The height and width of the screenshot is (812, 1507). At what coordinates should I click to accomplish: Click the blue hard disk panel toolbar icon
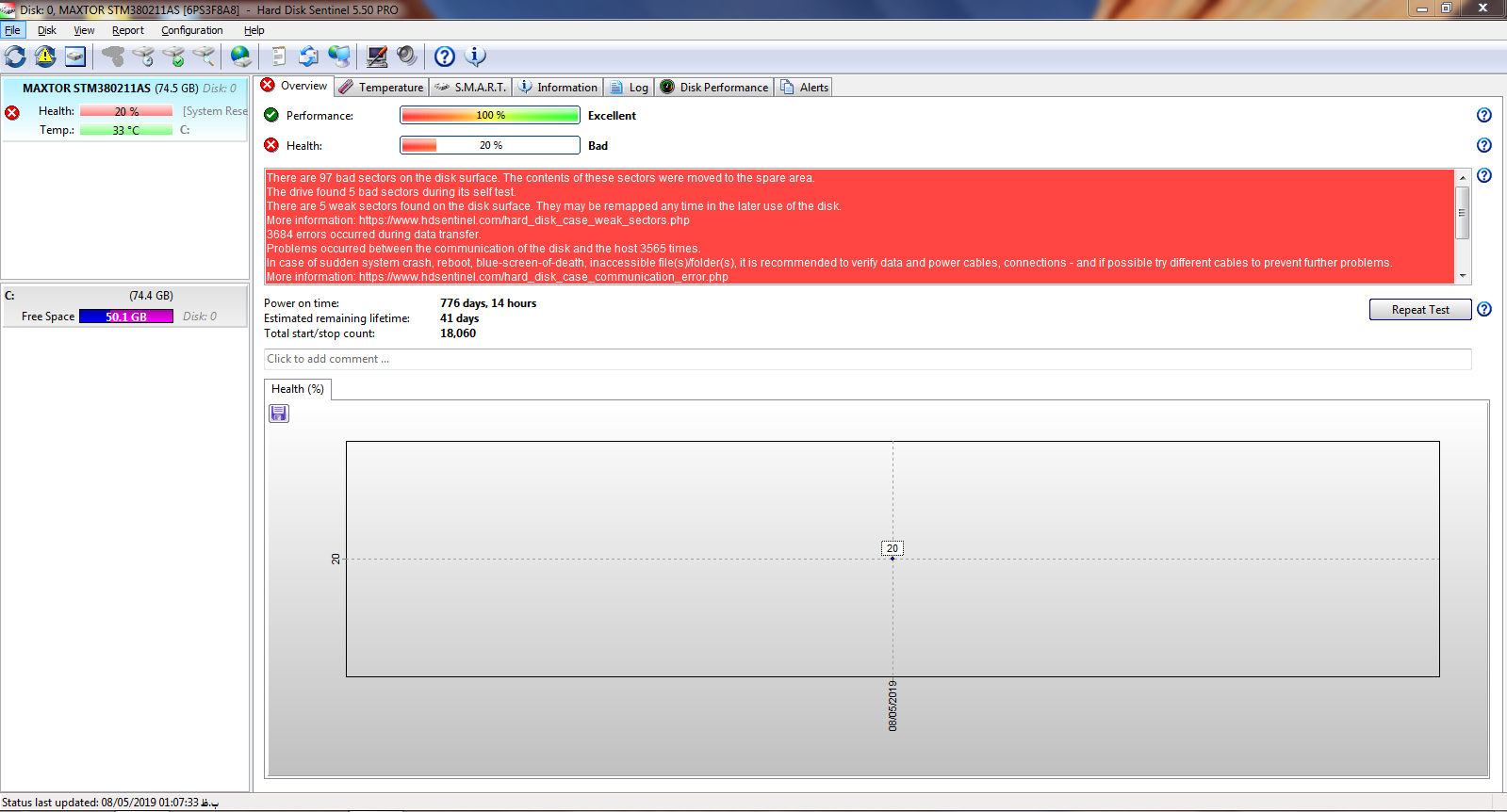click(75, 57)
